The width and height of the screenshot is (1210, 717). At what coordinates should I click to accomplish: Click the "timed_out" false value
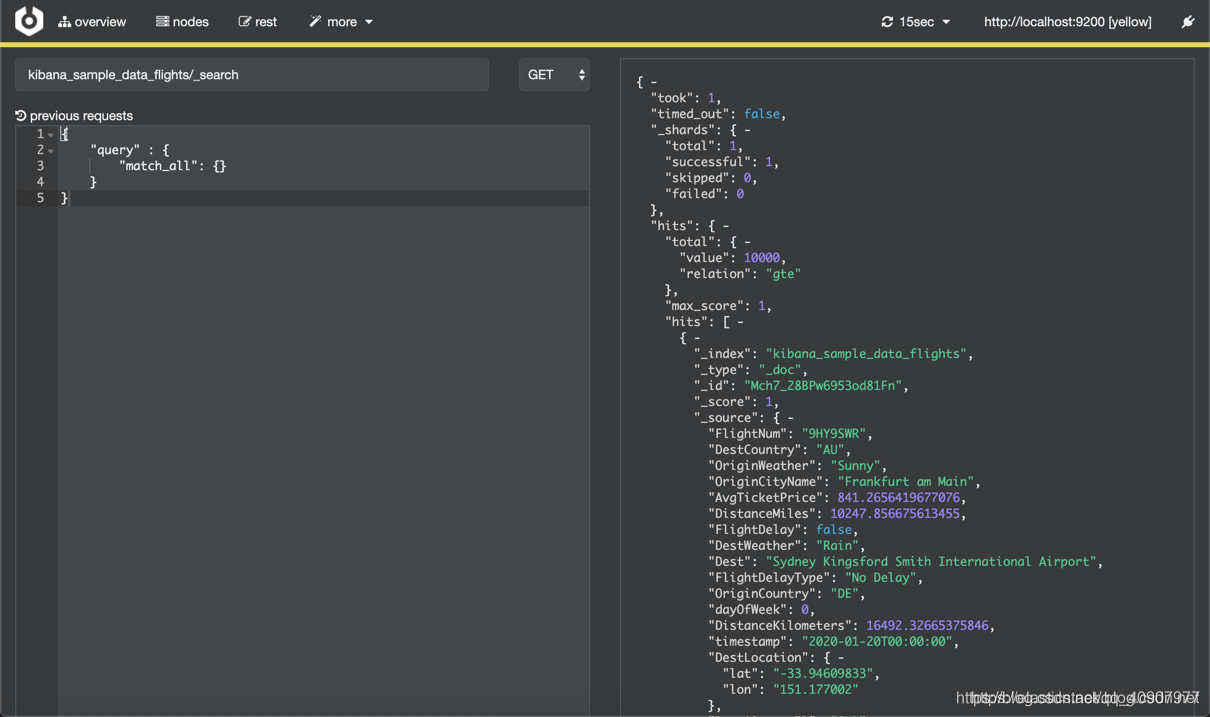click(761, 114)
